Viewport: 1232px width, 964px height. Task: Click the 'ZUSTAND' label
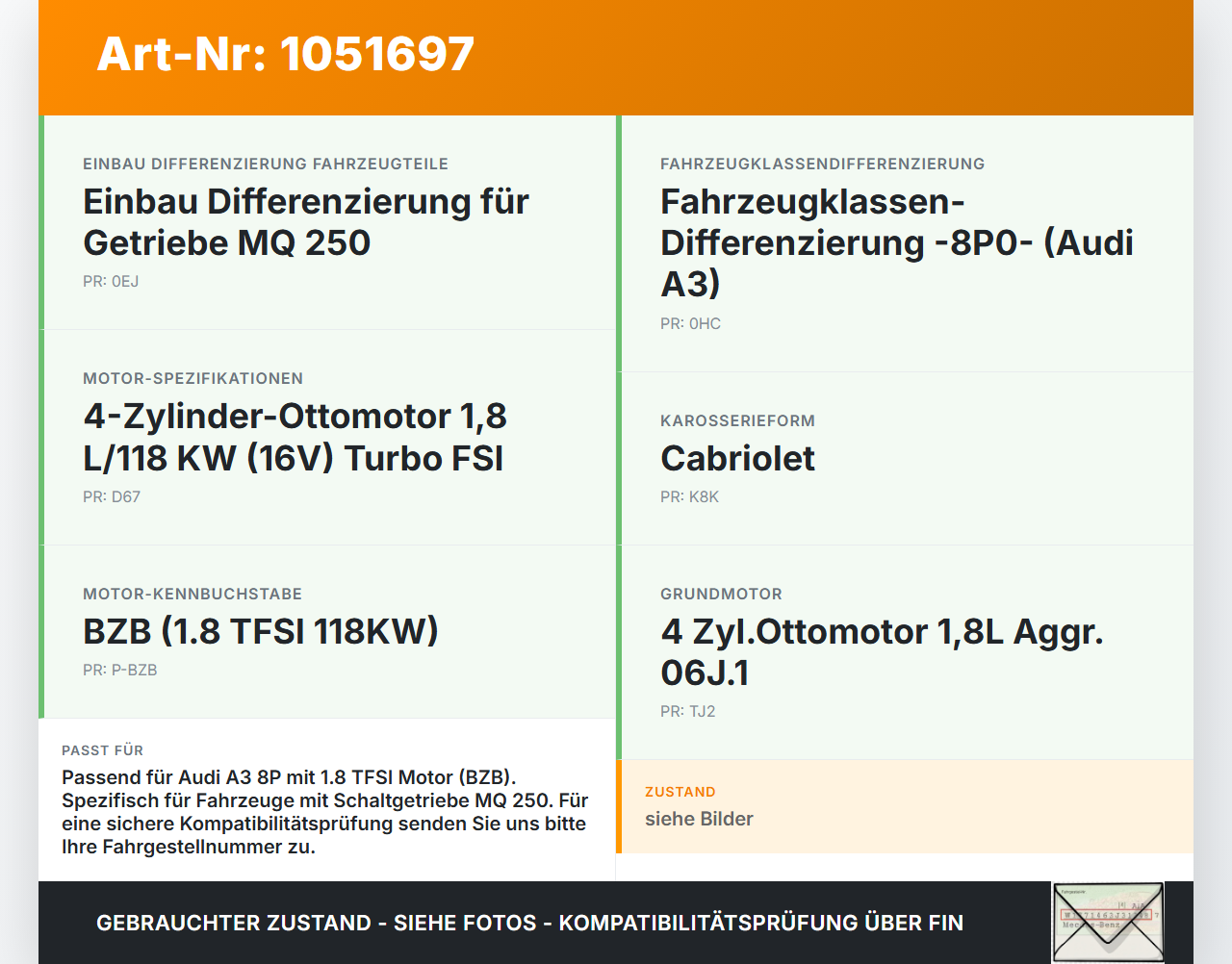tap(680, 792)
